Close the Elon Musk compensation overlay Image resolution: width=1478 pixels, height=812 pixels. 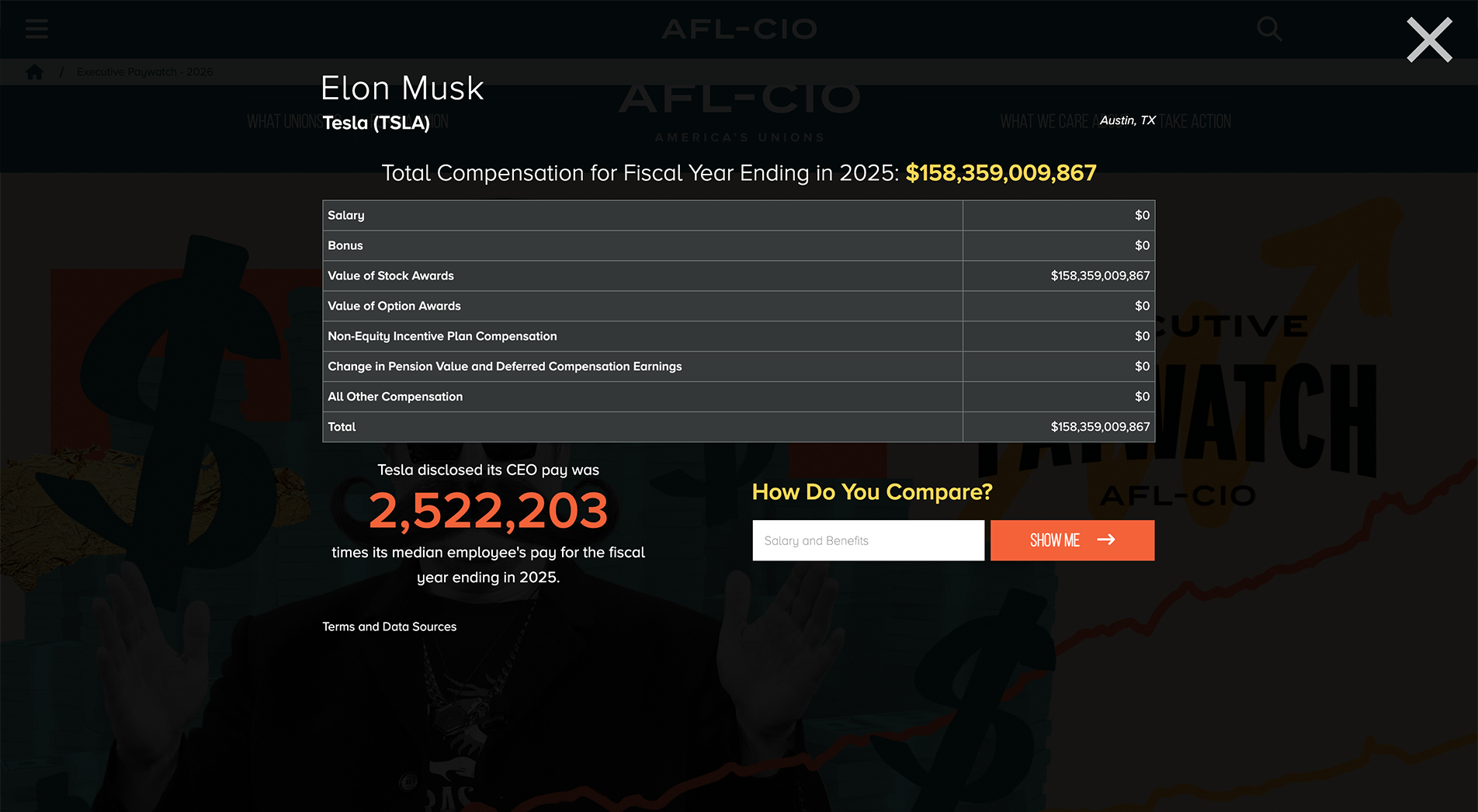[1429, 40]
